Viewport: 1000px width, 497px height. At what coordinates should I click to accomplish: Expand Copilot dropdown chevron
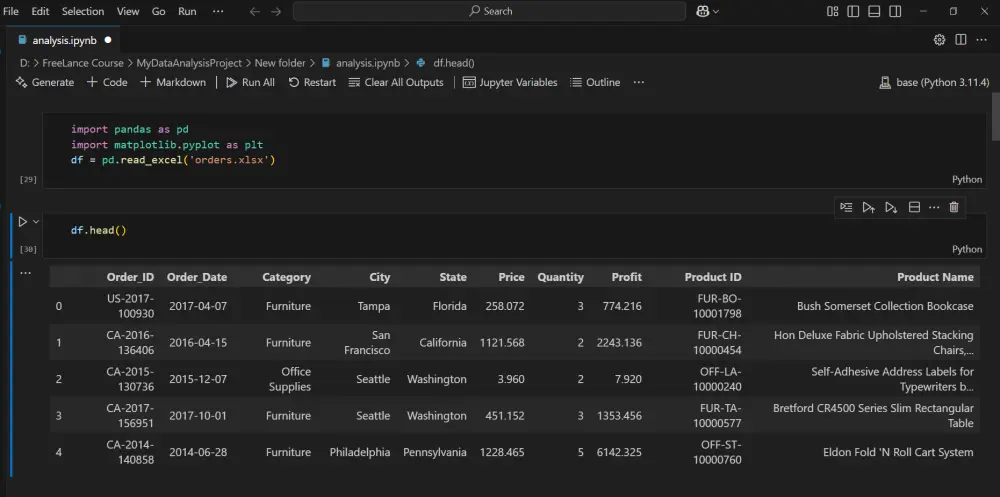click(x=716, y=11)
